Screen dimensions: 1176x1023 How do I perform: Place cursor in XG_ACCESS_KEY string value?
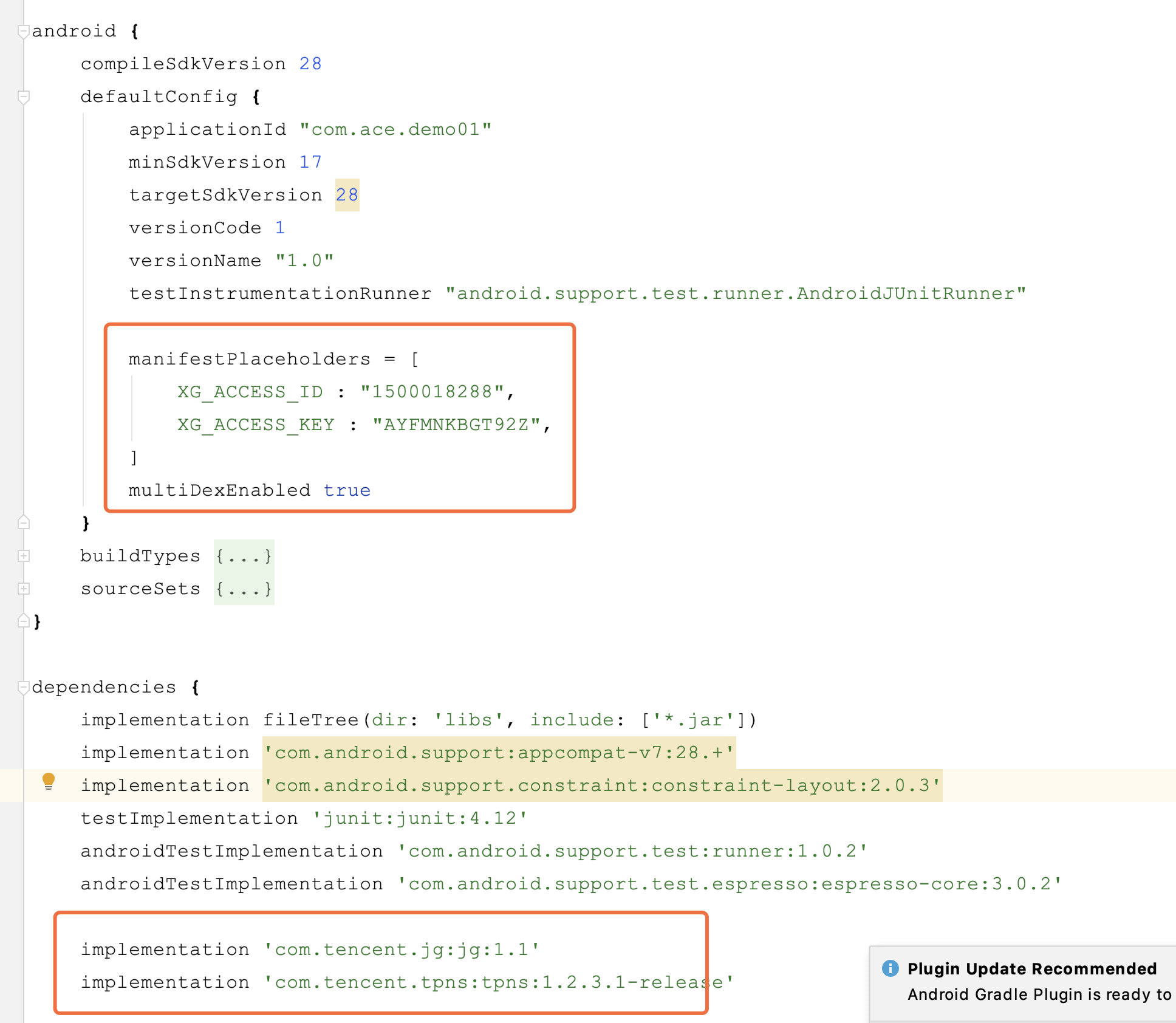coord(456,425)
